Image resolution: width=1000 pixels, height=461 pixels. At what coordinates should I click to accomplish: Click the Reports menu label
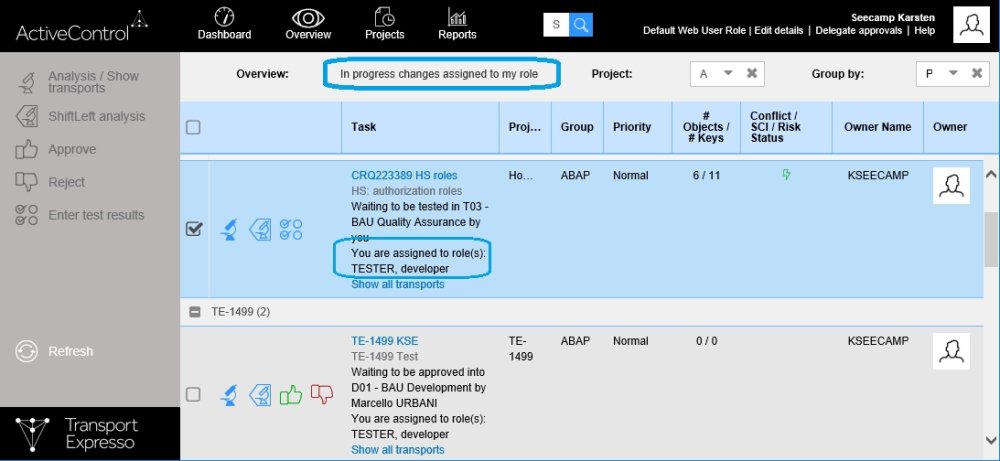point(457,34)
